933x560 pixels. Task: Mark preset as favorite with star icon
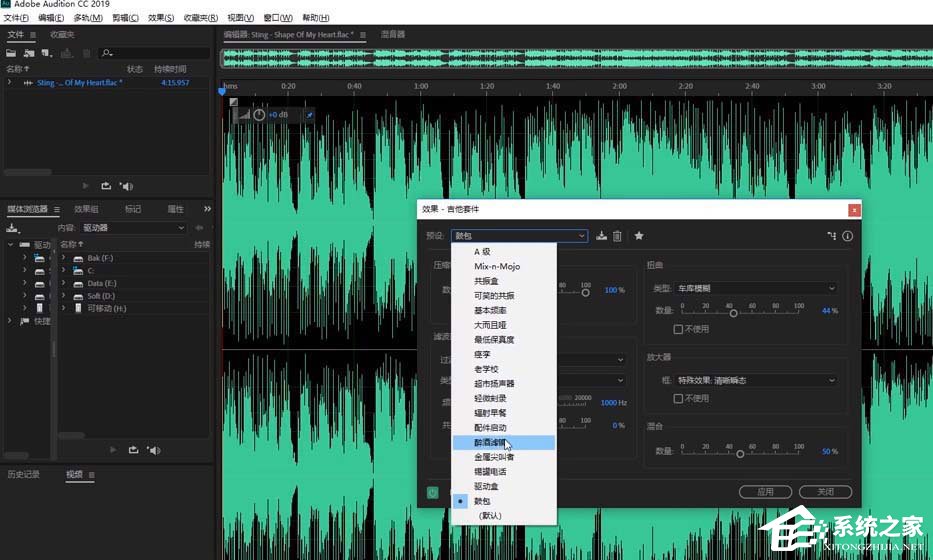pos(639,236)
